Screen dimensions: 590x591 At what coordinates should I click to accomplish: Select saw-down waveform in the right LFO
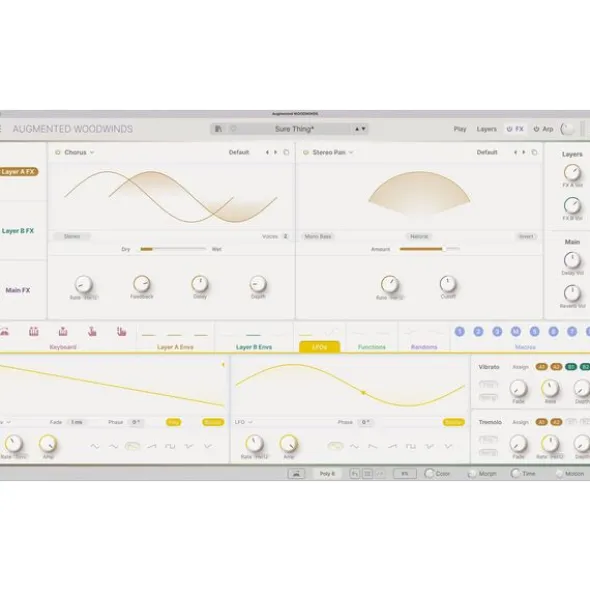373,446
